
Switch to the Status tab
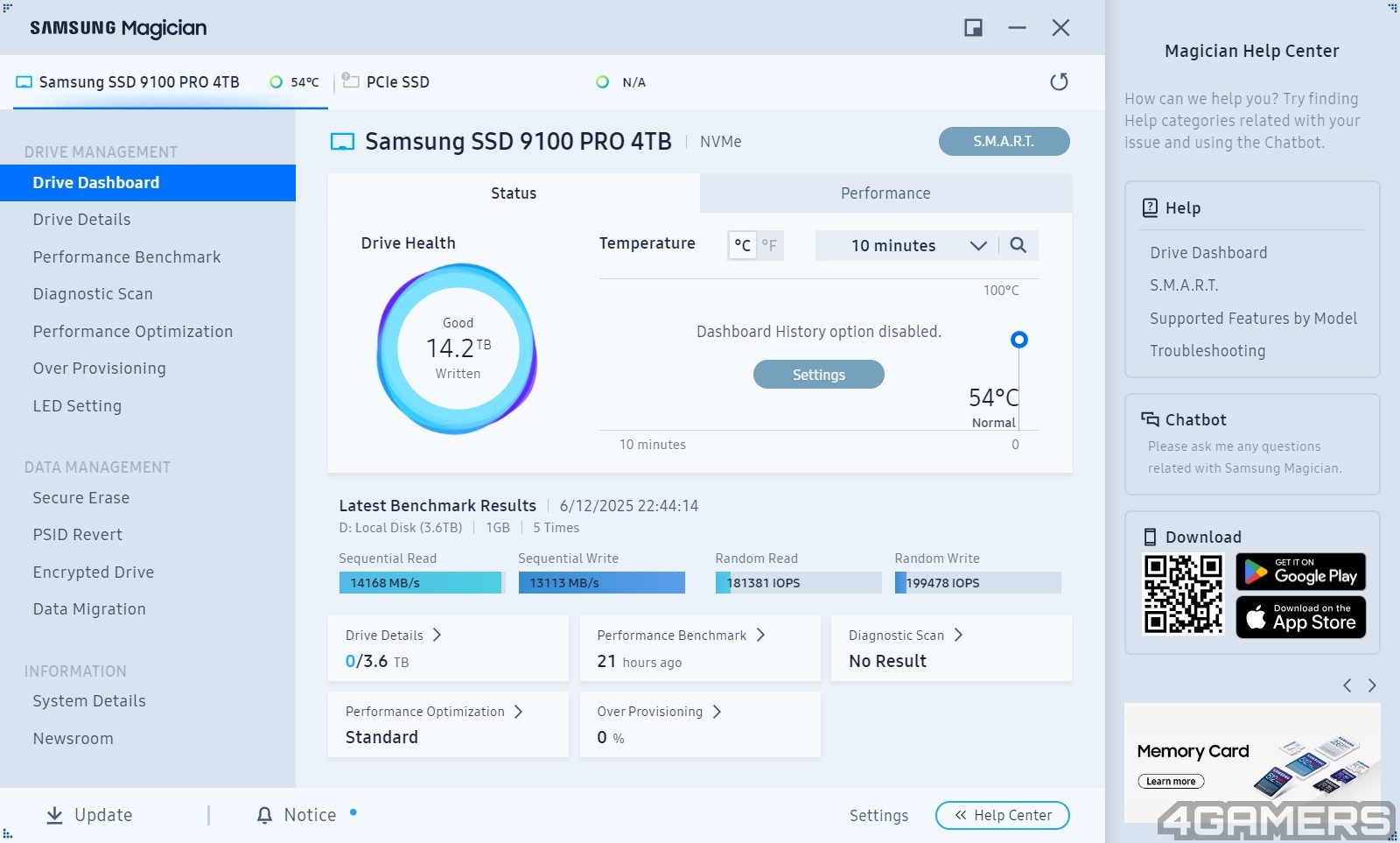point(514,193)
